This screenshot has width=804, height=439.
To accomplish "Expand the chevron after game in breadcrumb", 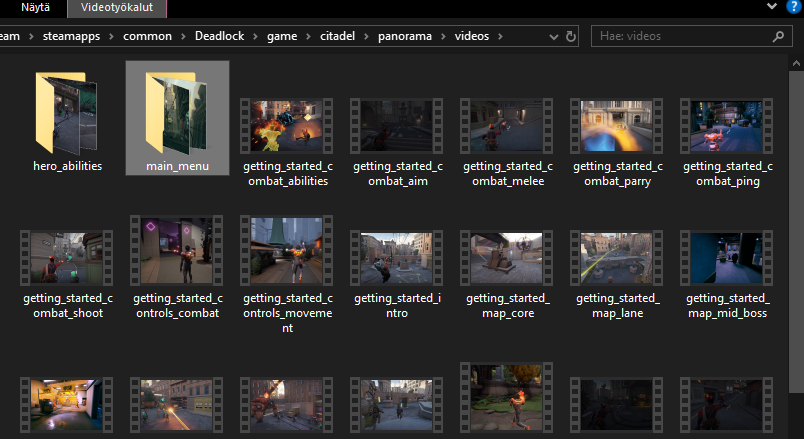I will coord(309,36).
